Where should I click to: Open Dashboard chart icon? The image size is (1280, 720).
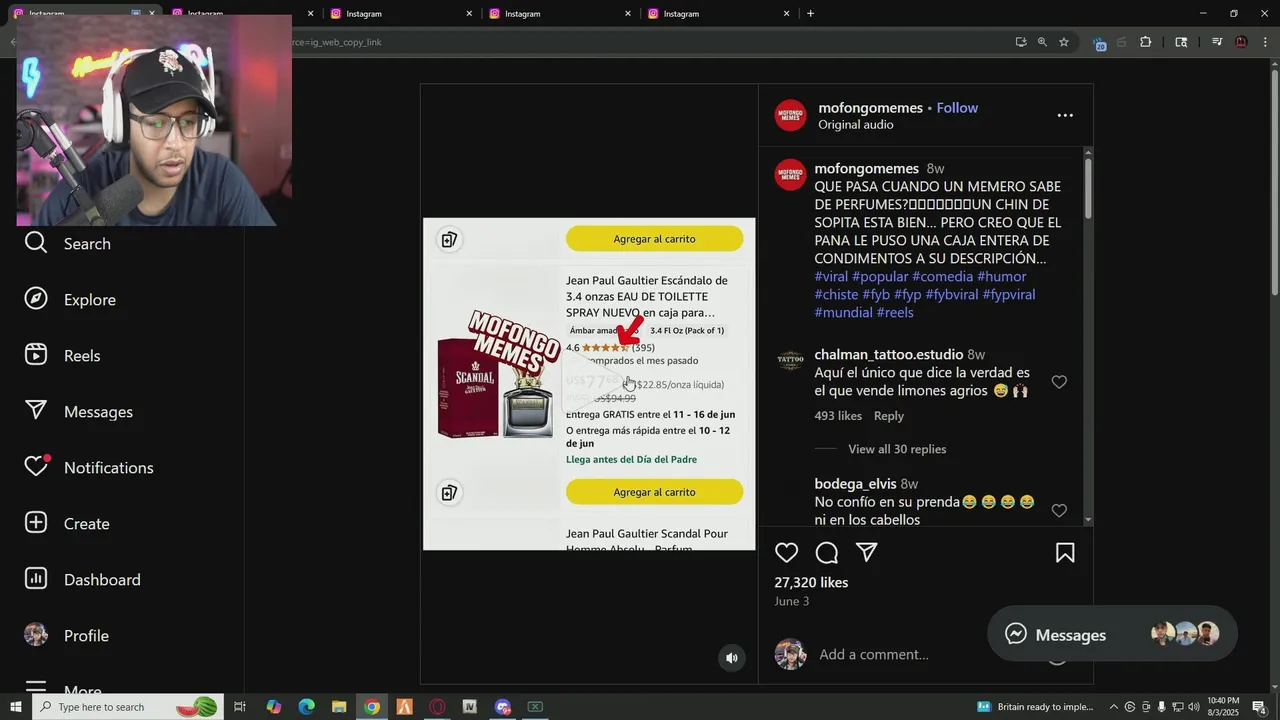[x=36, y=579]
